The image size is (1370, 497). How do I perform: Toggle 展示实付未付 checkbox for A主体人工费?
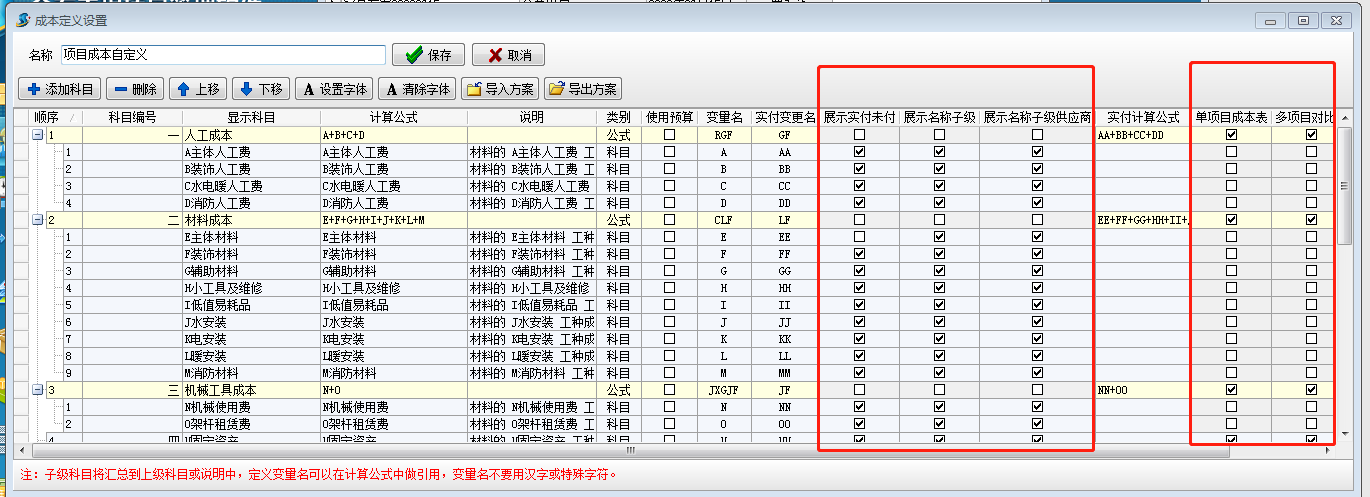coord(859,152)
